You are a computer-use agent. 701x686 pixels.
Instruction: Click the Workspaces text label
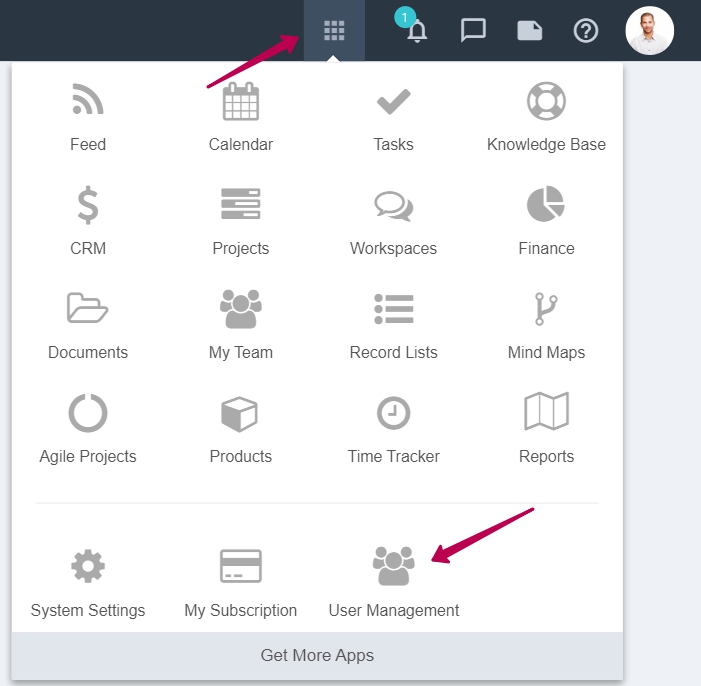pos(393,249)
